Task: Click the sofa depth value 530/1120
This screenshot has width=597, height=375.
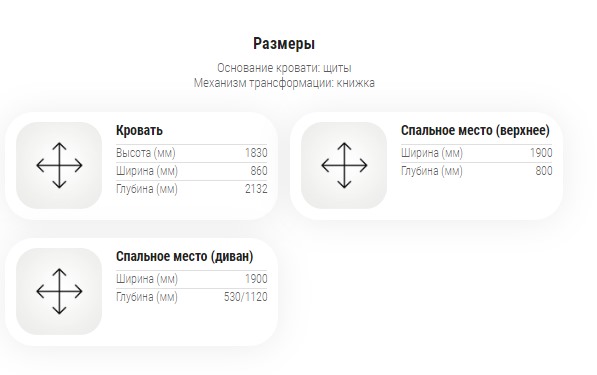Action: coord(246,297)
